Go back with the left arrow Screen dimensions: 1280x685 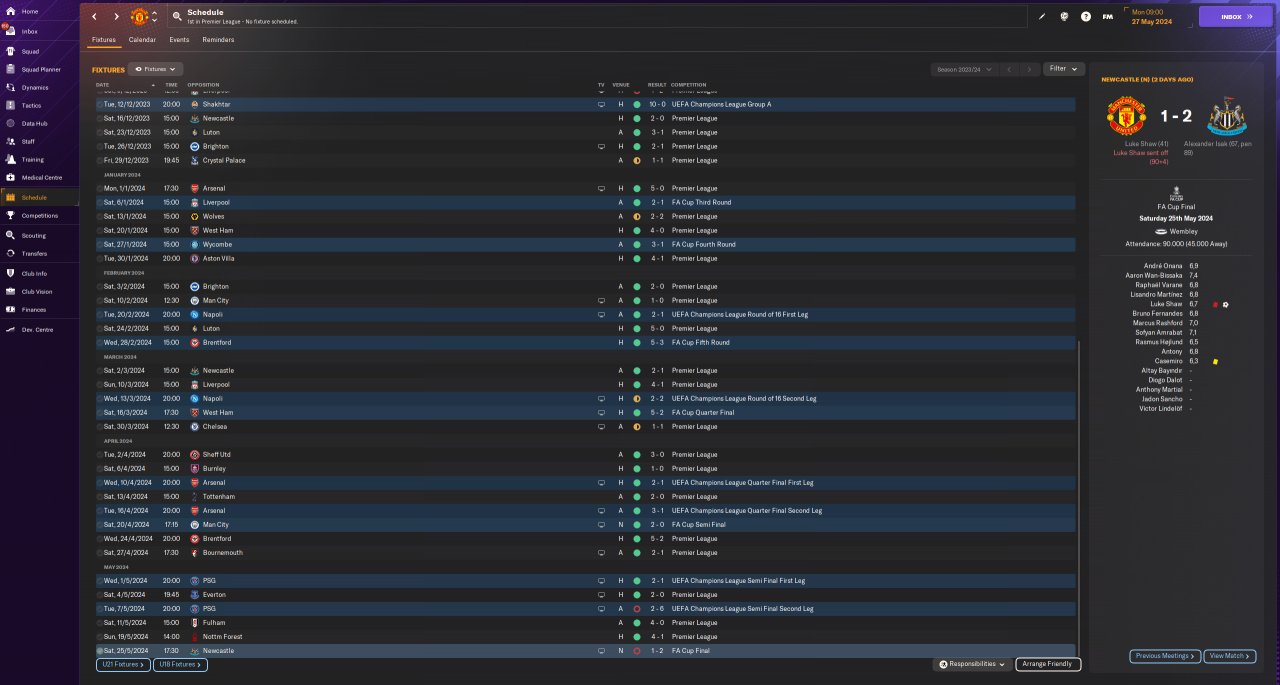point(94,17)
